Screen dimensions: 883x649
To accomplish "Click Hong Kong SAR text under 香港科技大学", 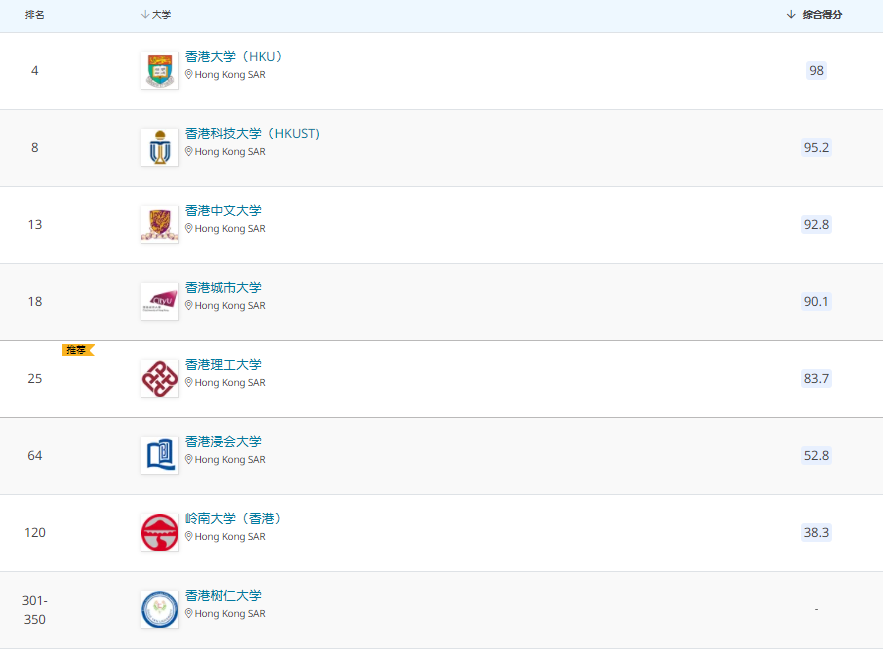I will 230,152.
